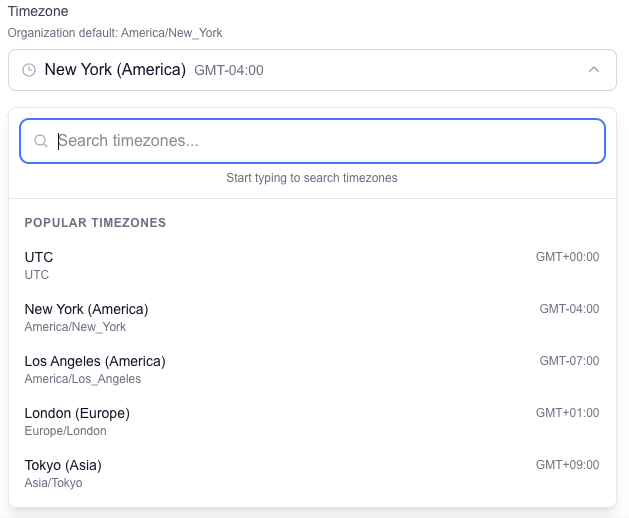Click the Europe/London identifier subtitle

(65, 431)
